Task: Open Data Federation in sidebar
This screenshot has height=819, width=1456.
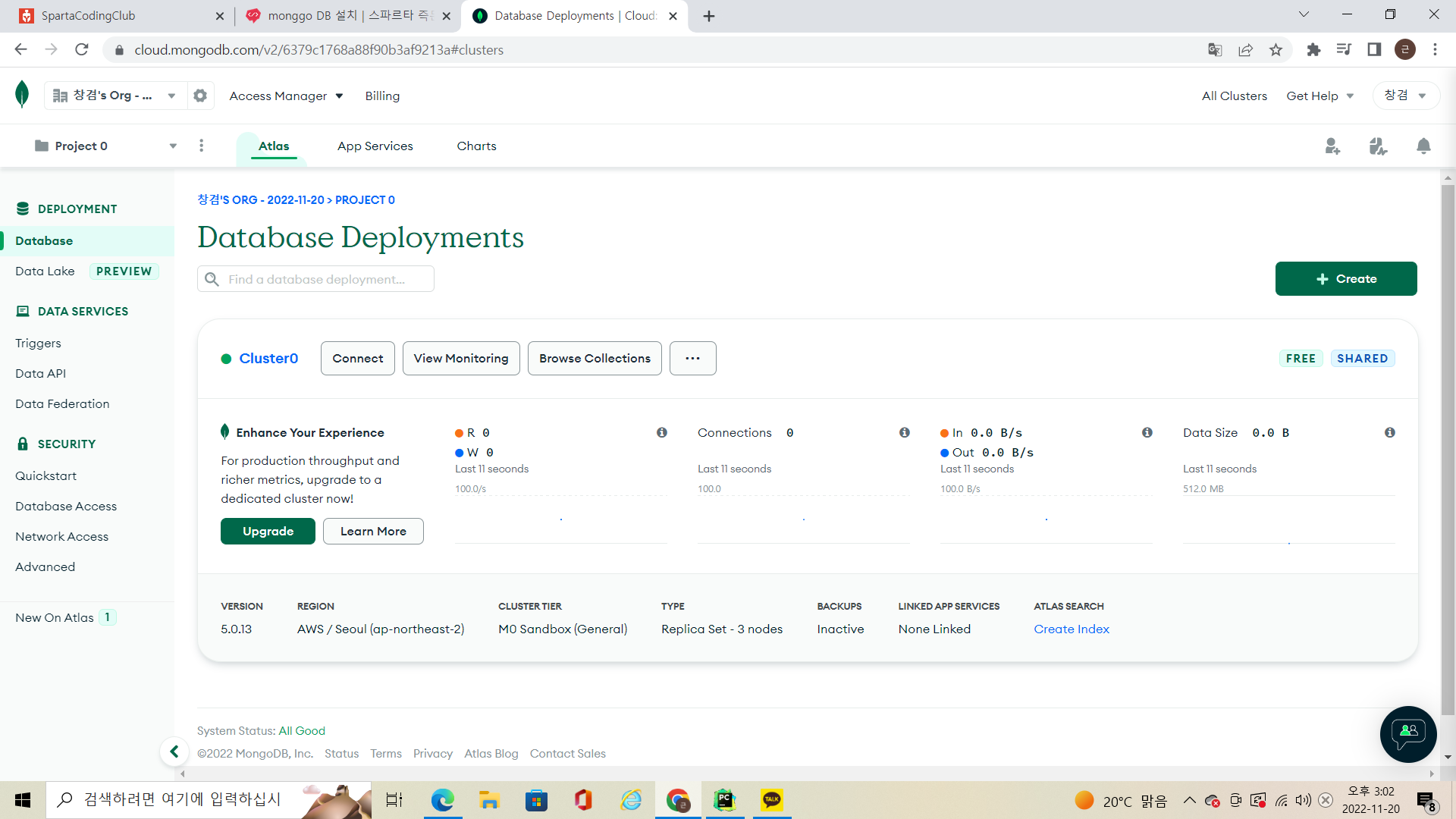Action: (62, 404)
